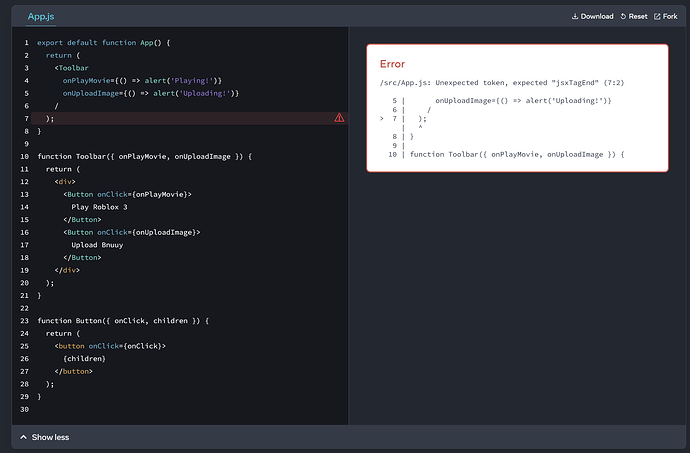Screen dimensions: 690x453
Task: Click the text Upload Bnuuy
Action: [x=97, y=245]
